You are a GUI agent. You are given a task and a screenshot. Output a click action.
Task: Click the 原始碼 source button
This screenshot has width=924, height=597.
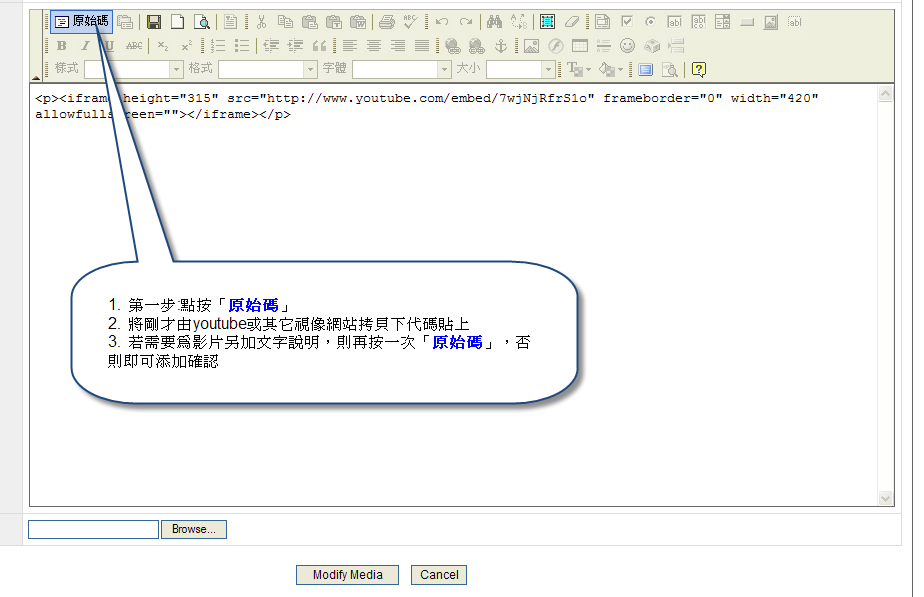(x=81, y=21)
